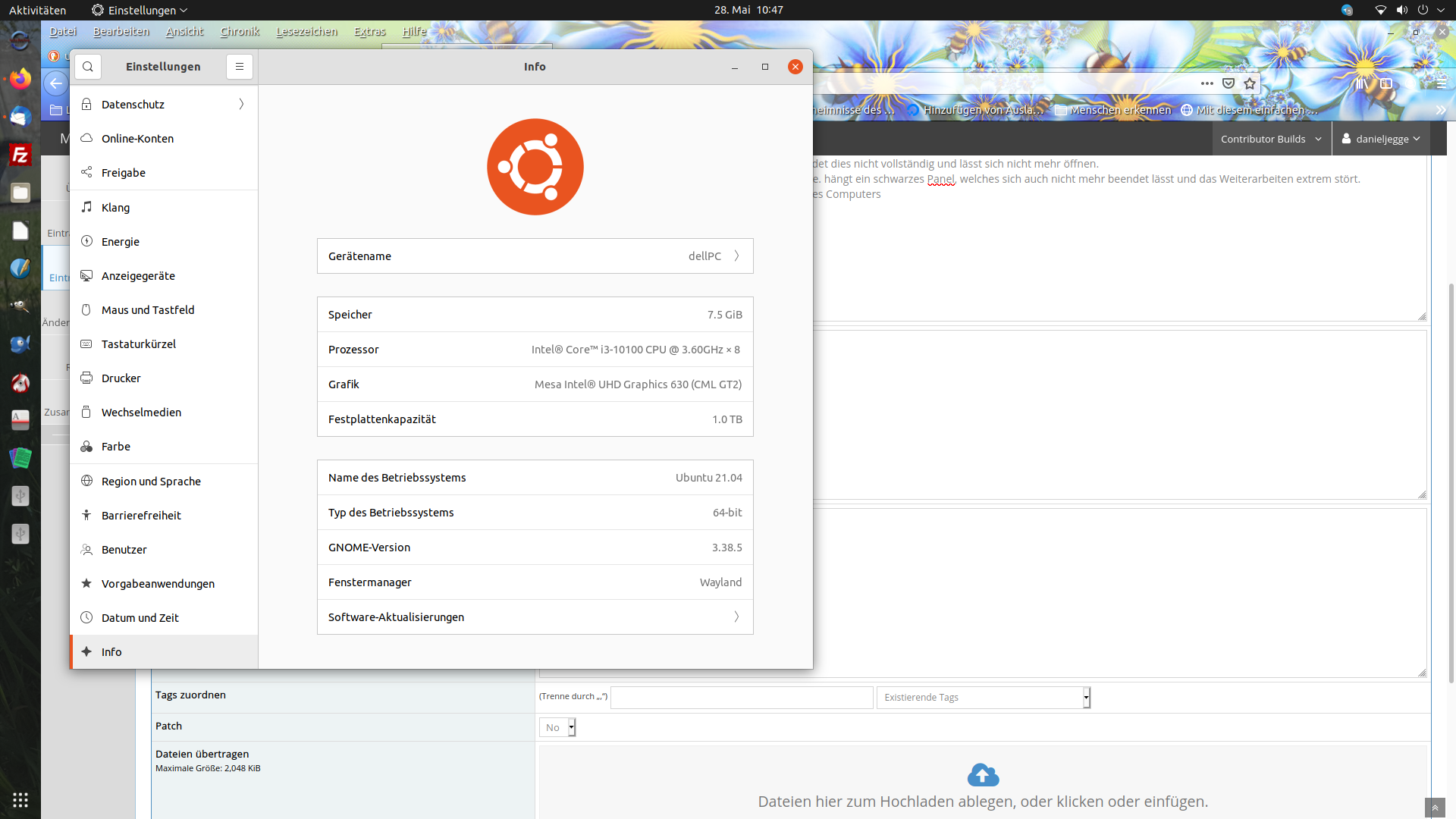Open the Contributor Builds dropdown
Viewport: 1456px width, 819px height.
pyautogui.click(x=1271, y=139)
